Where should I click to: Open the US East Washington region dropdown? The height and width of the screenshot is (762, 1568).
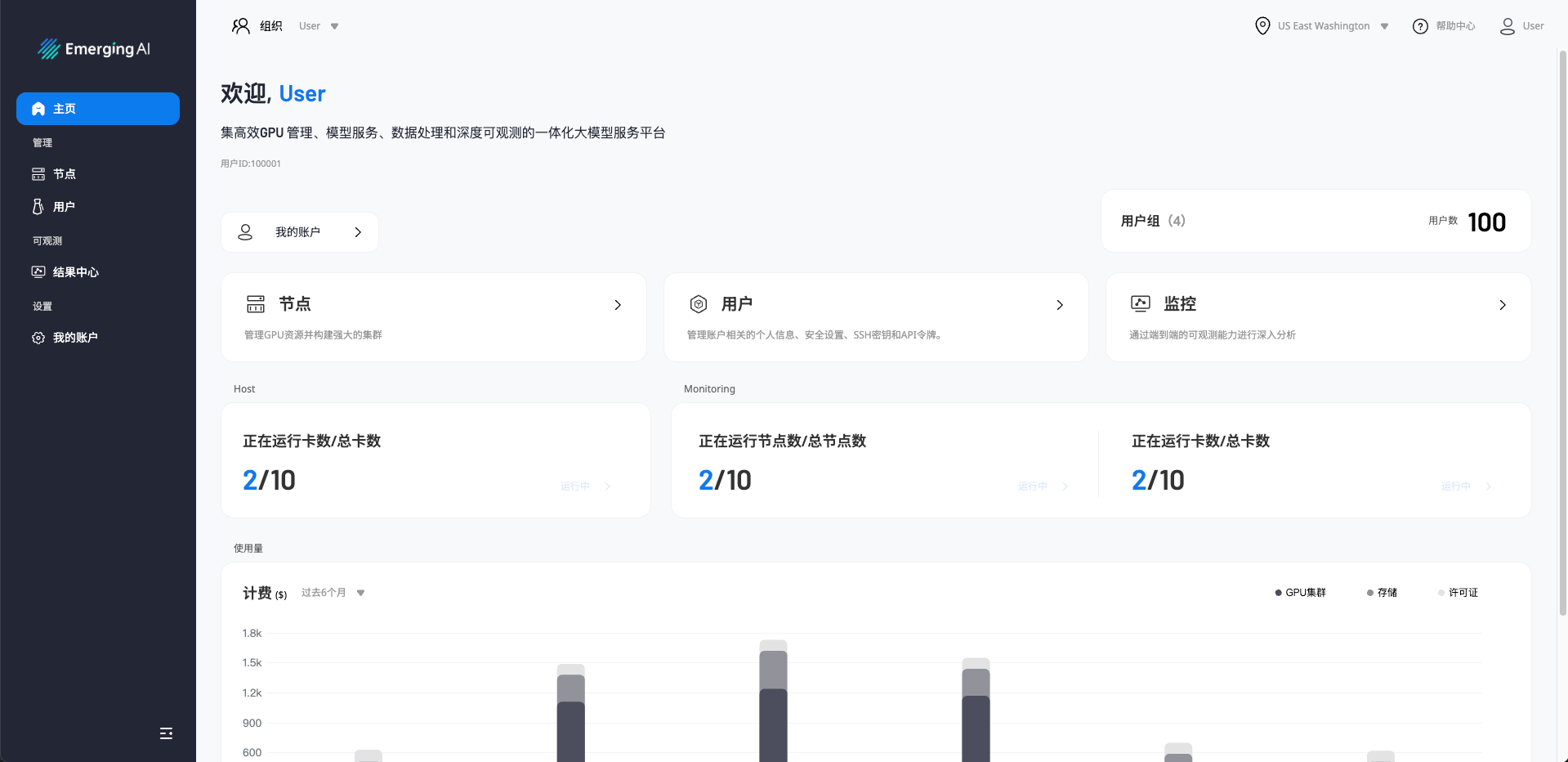[1333, 26]
